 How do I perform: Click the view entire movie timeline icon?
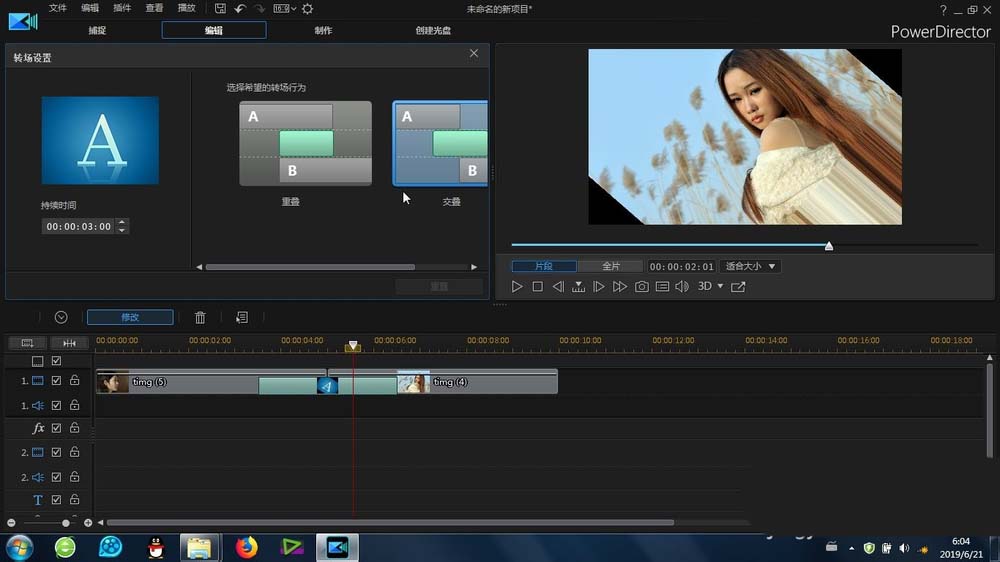(x=27, y=343)
